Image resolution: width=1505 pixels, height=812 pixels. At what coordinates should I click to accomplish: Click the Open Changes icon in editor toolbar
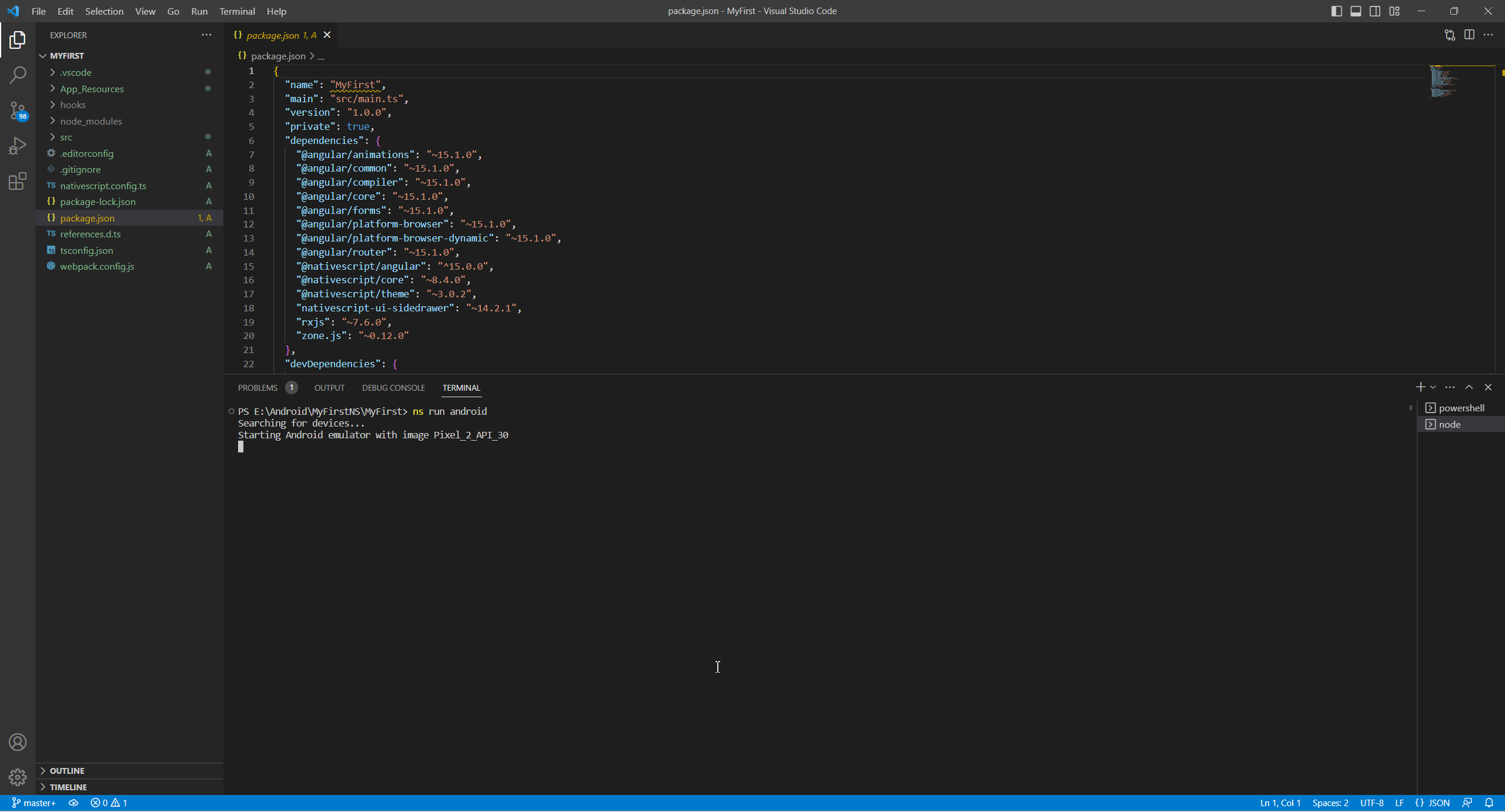1450,35
